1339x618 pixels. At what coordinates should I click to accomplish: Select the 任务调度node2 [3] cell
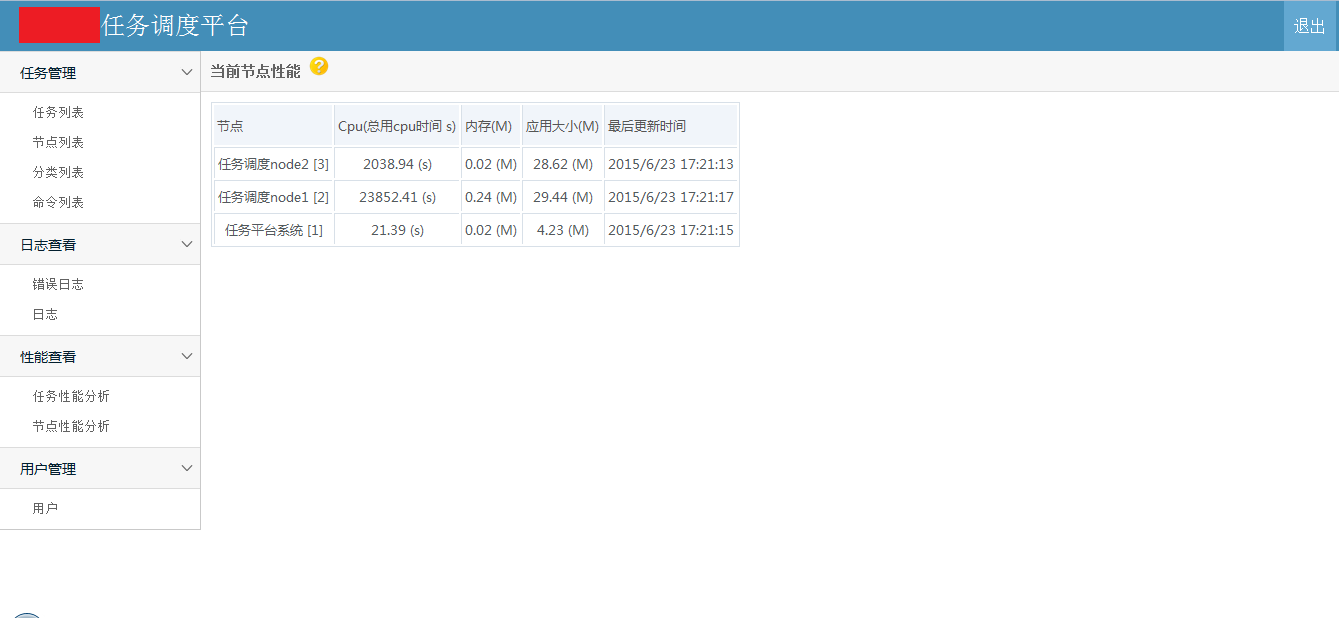point(273,164)
